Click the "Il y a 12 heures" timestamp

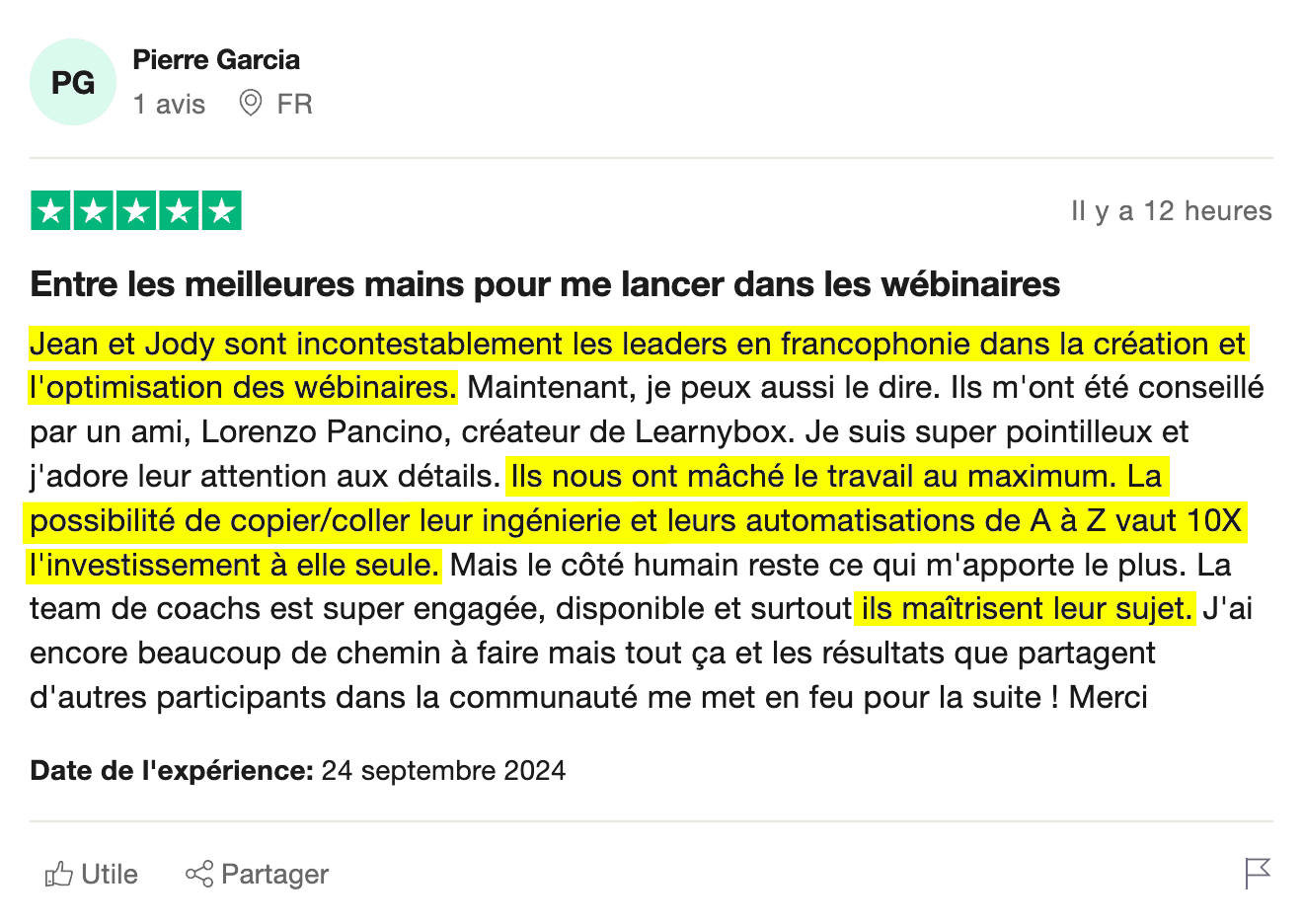[x=1171, y=211]
